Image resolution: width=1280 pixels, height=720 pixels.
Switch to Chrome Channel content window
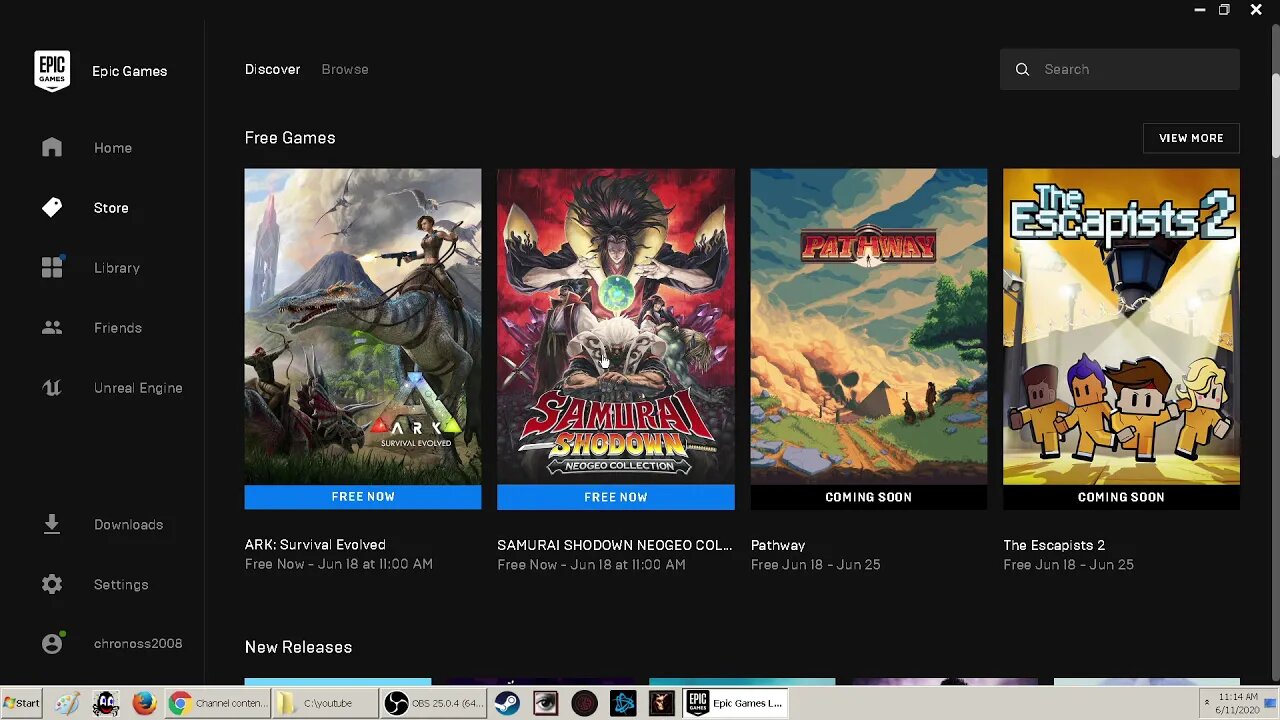coord(218,703)
